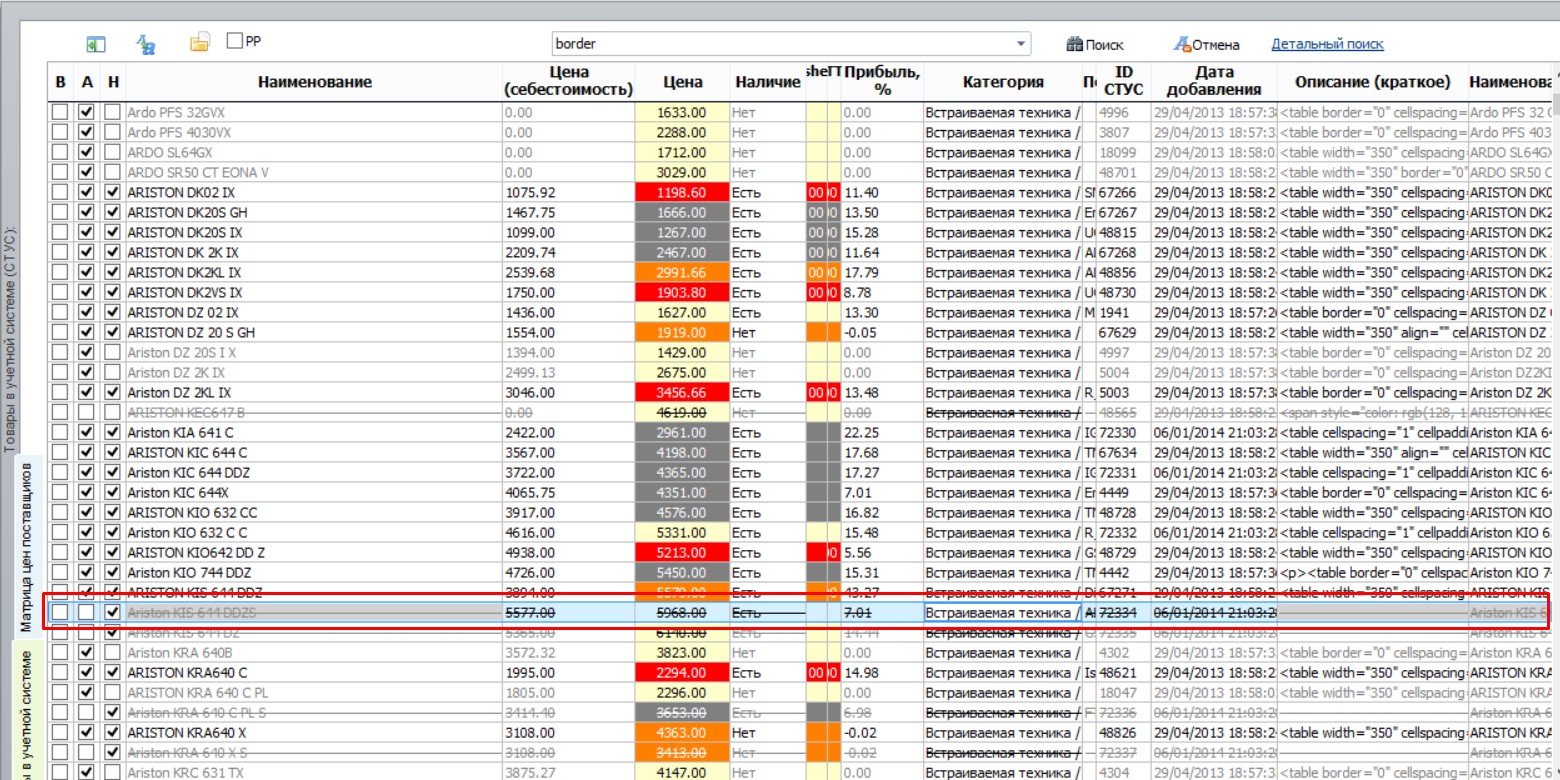Click the yellow folder documents icon
Screen dimensions: 1560x780
200,42
